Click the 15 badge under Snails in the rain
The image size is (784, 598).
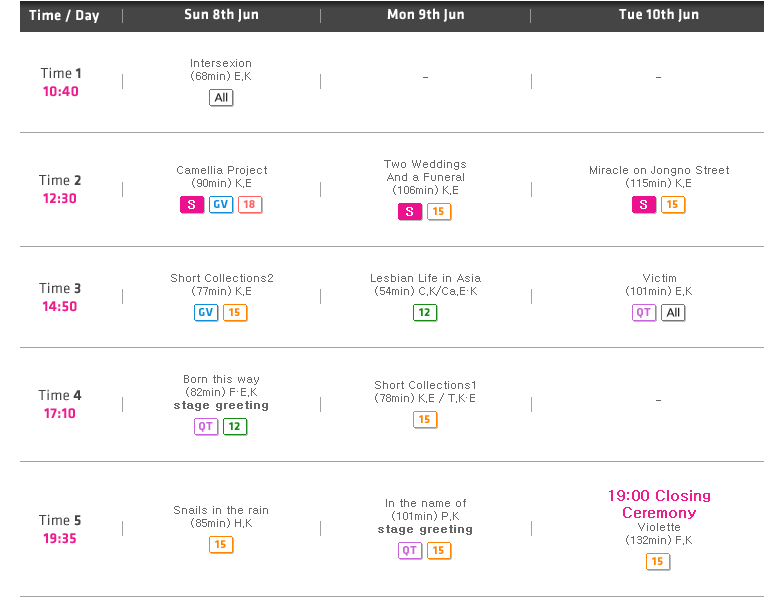221,544
